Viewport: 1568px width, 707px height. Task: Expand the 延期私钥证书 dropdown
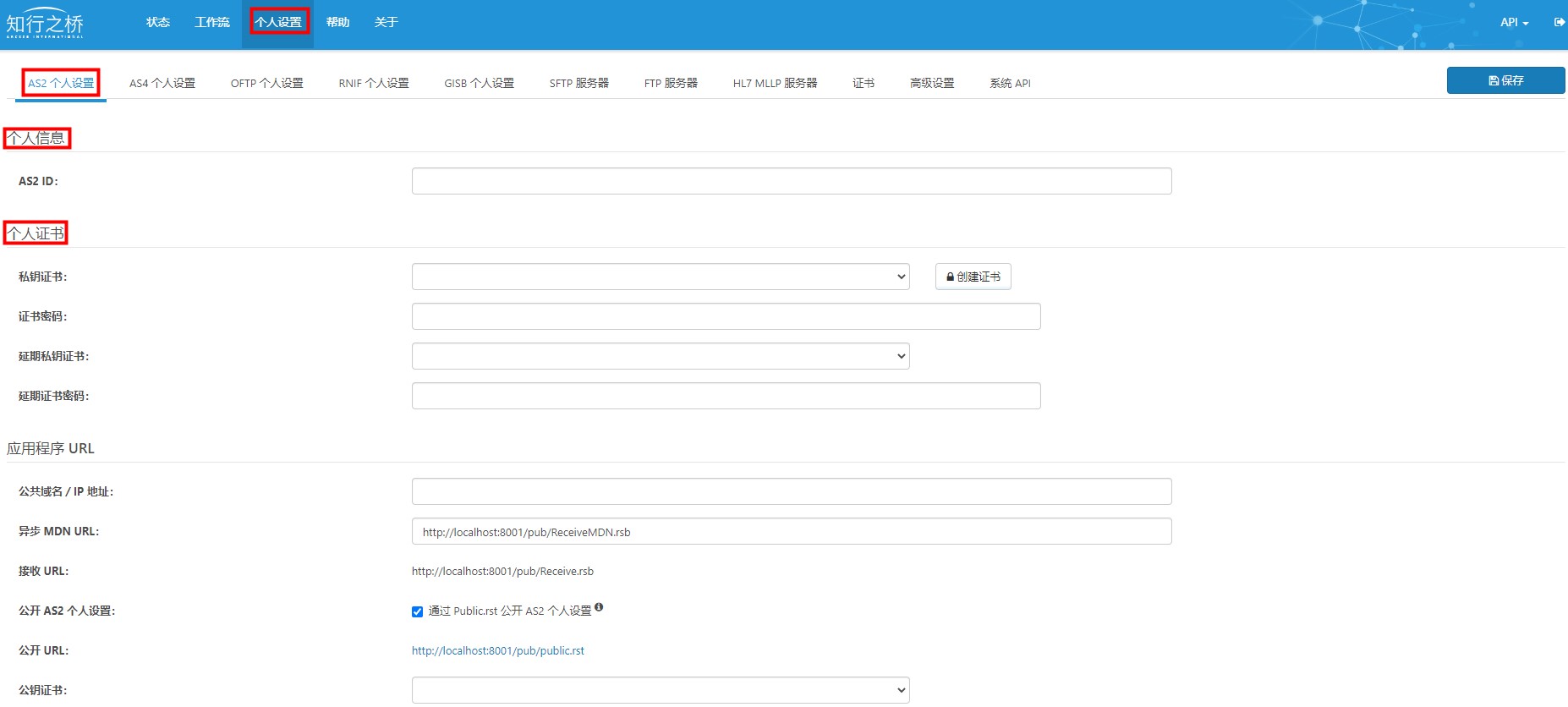pos(661,356)
